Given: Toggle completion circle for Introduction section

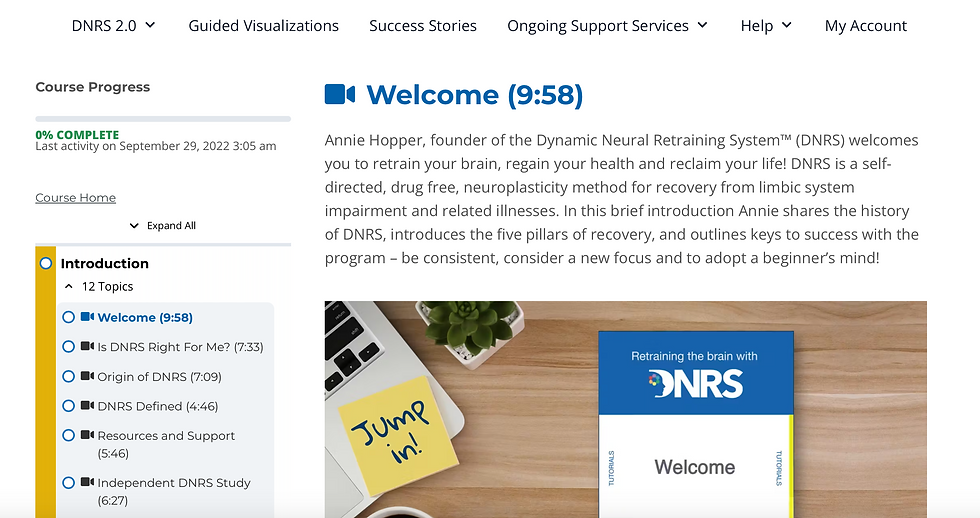Looking at the screenshot, I should [46, 263].
